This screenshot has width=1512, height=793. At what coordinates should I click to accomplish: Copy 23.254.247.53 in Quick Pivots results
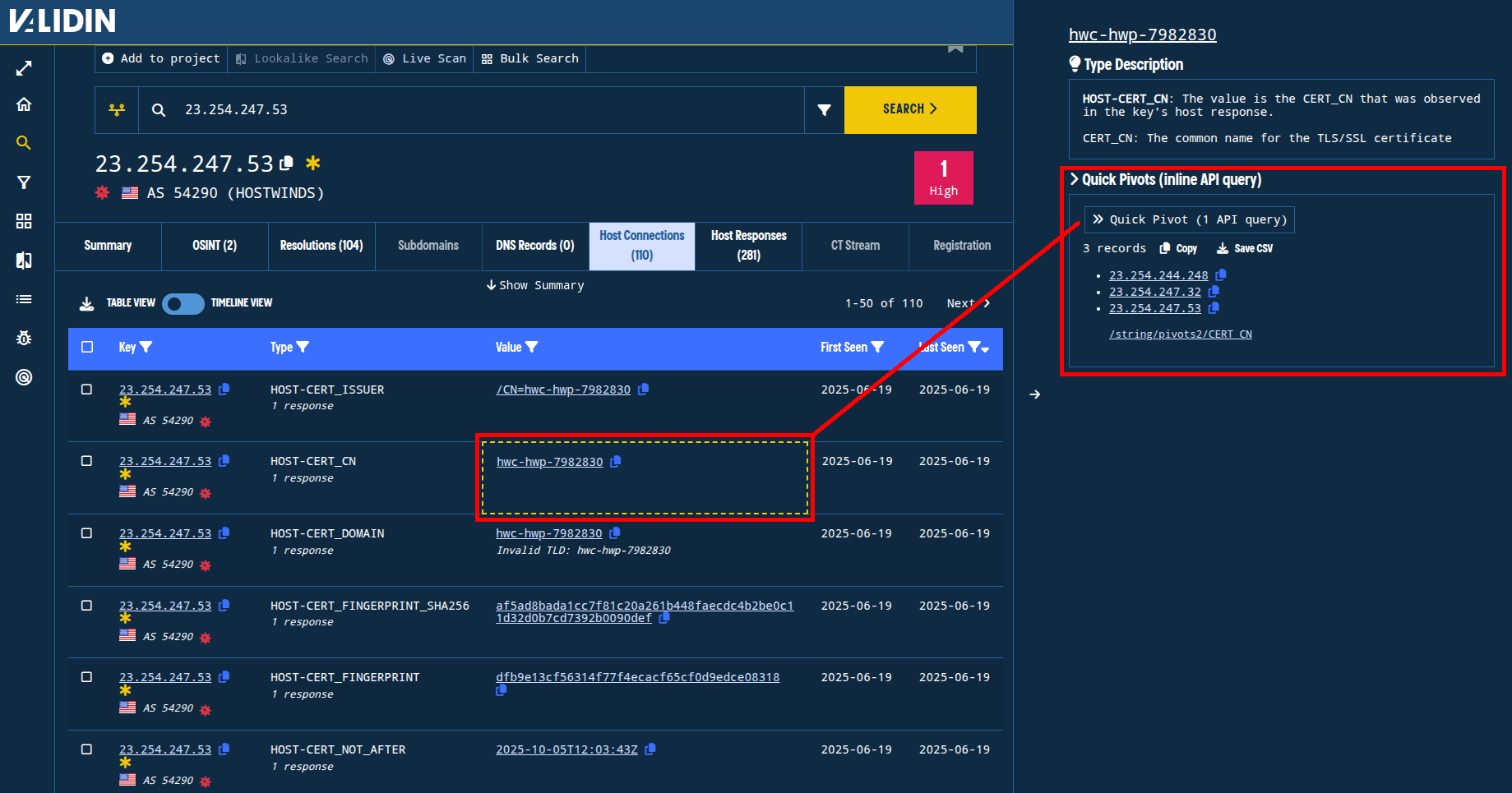(x=1214, y=308)
